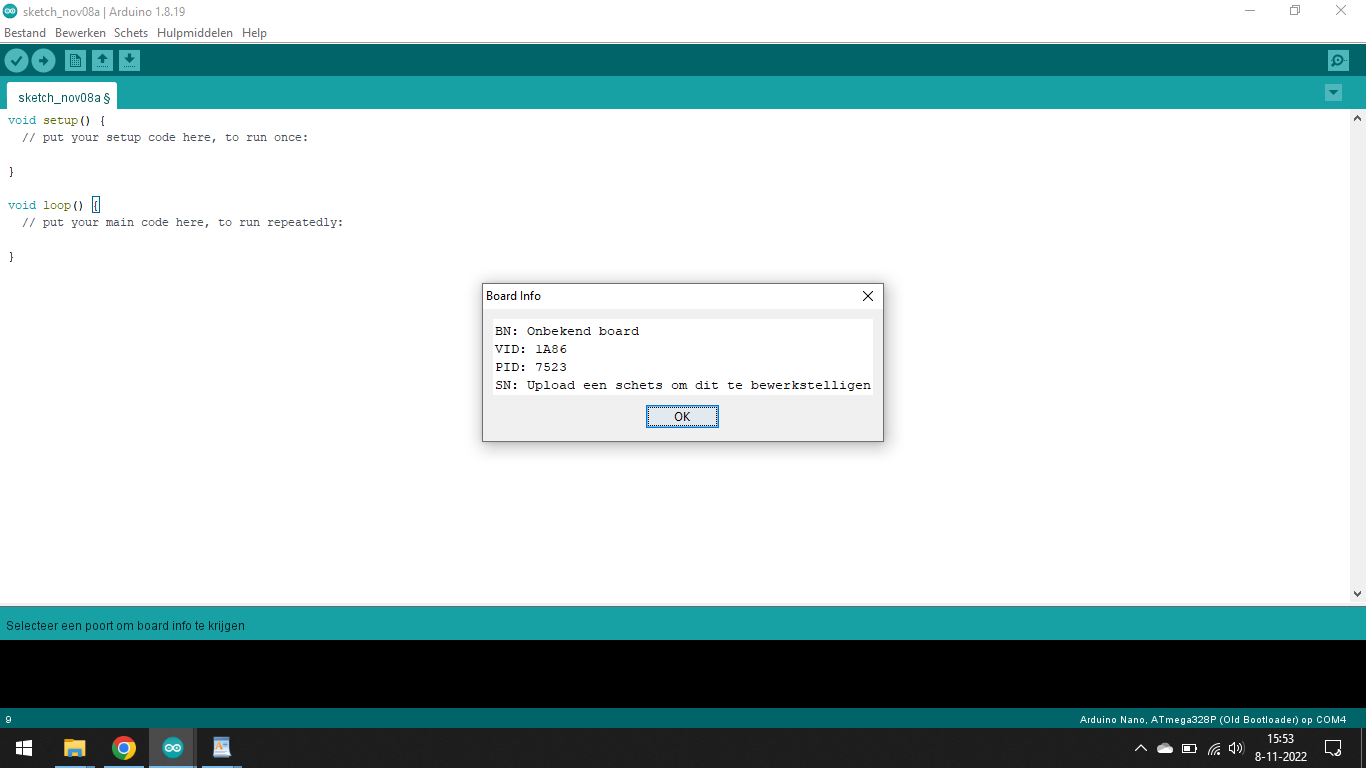The height and width of the screenshot is (768, 1366).
Task: Expand the tab options dropdown arrow
Action: point(1333,93)
